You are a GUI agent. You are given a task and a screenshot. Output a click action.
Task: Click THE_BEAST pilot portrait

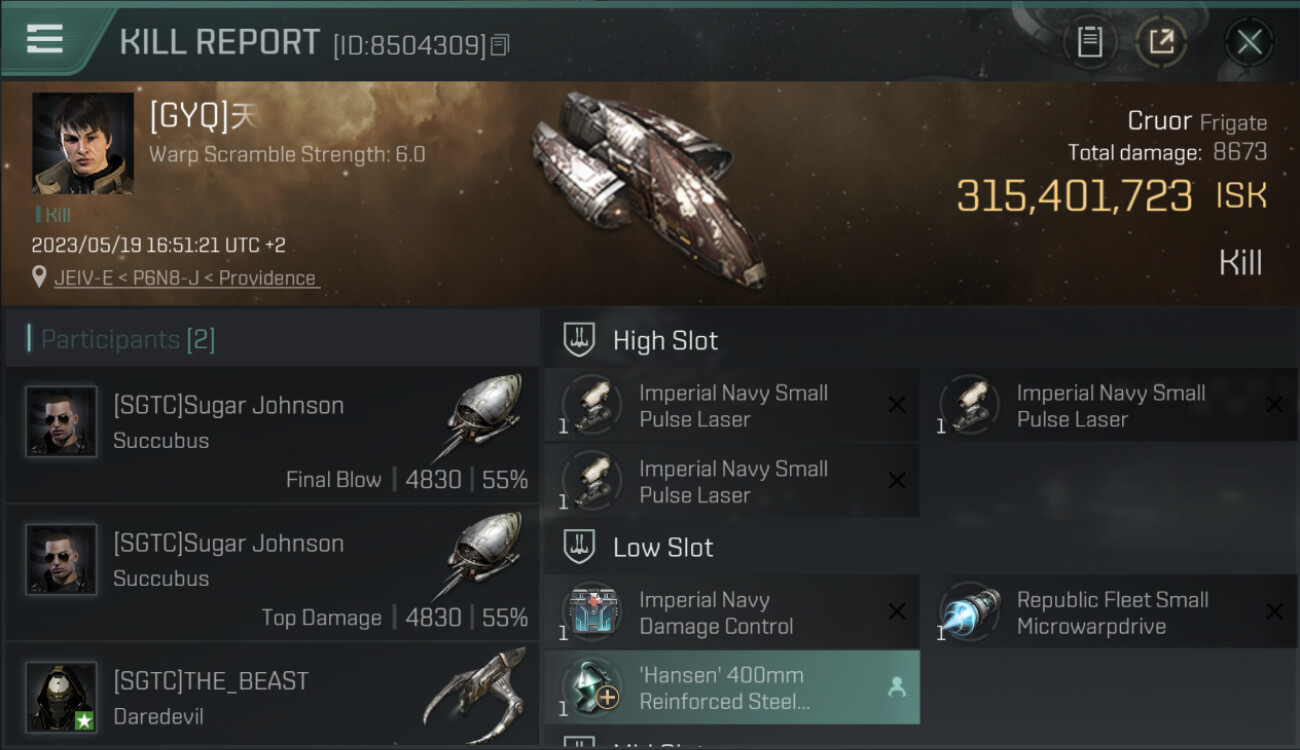click(x=62, y=697)
